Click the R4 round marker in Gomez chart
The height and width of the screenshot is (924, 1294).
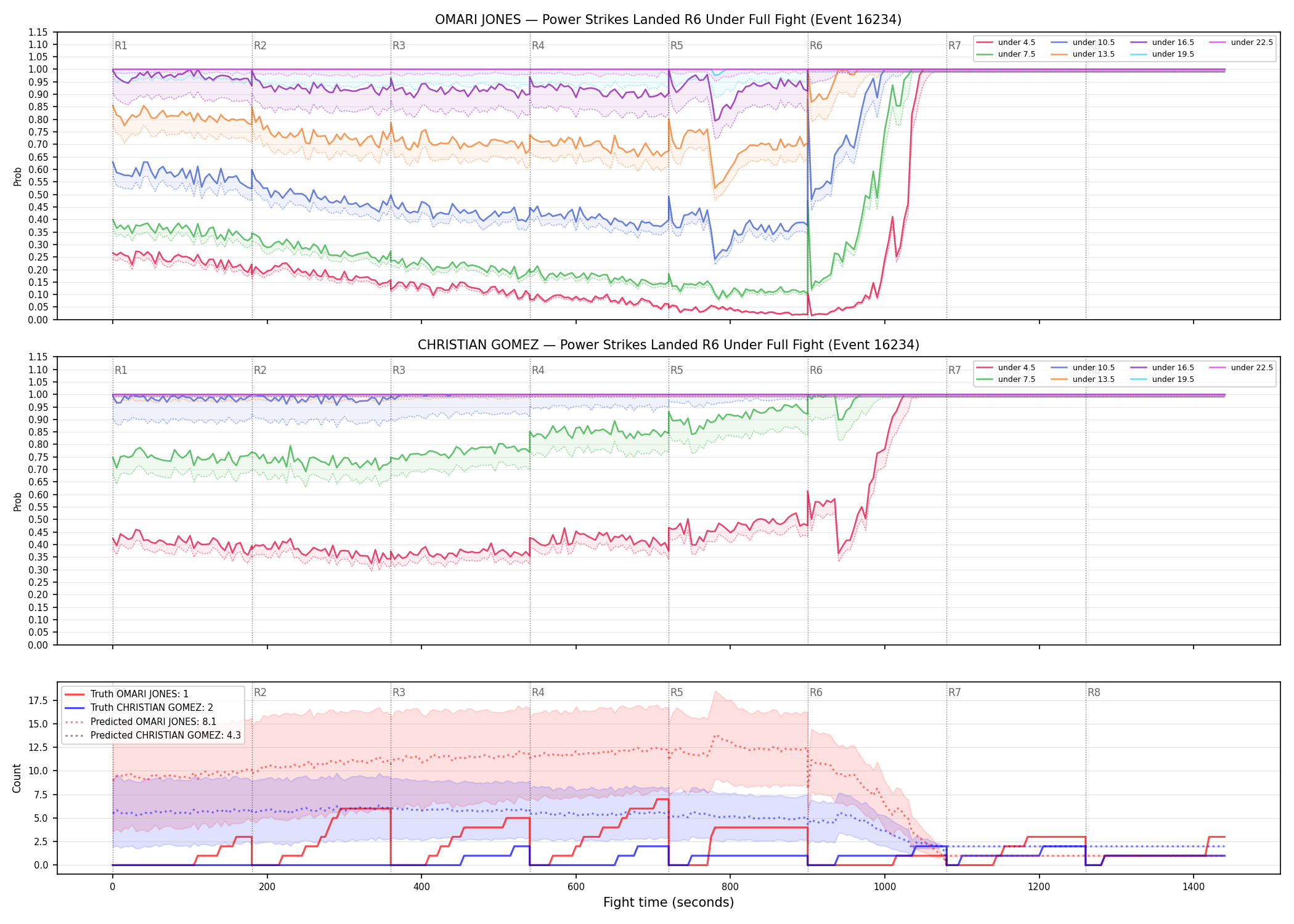(538, 370)
